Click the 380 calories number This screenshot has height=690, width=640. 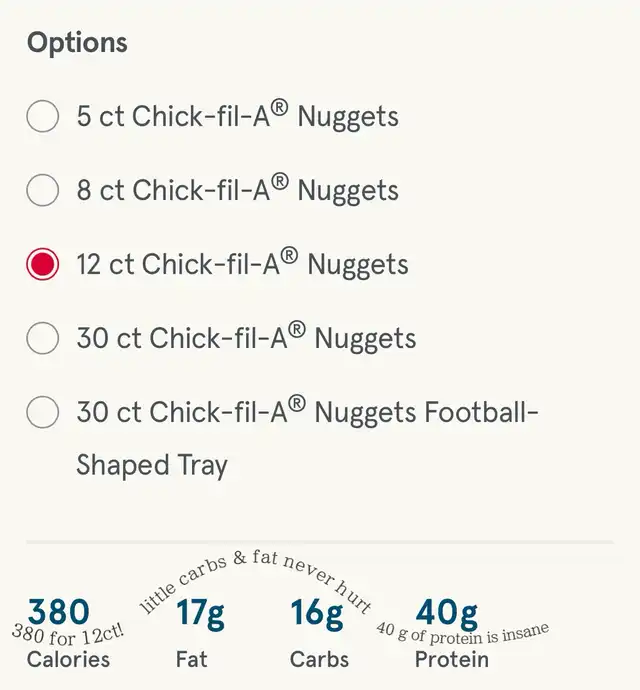(58, 610)
